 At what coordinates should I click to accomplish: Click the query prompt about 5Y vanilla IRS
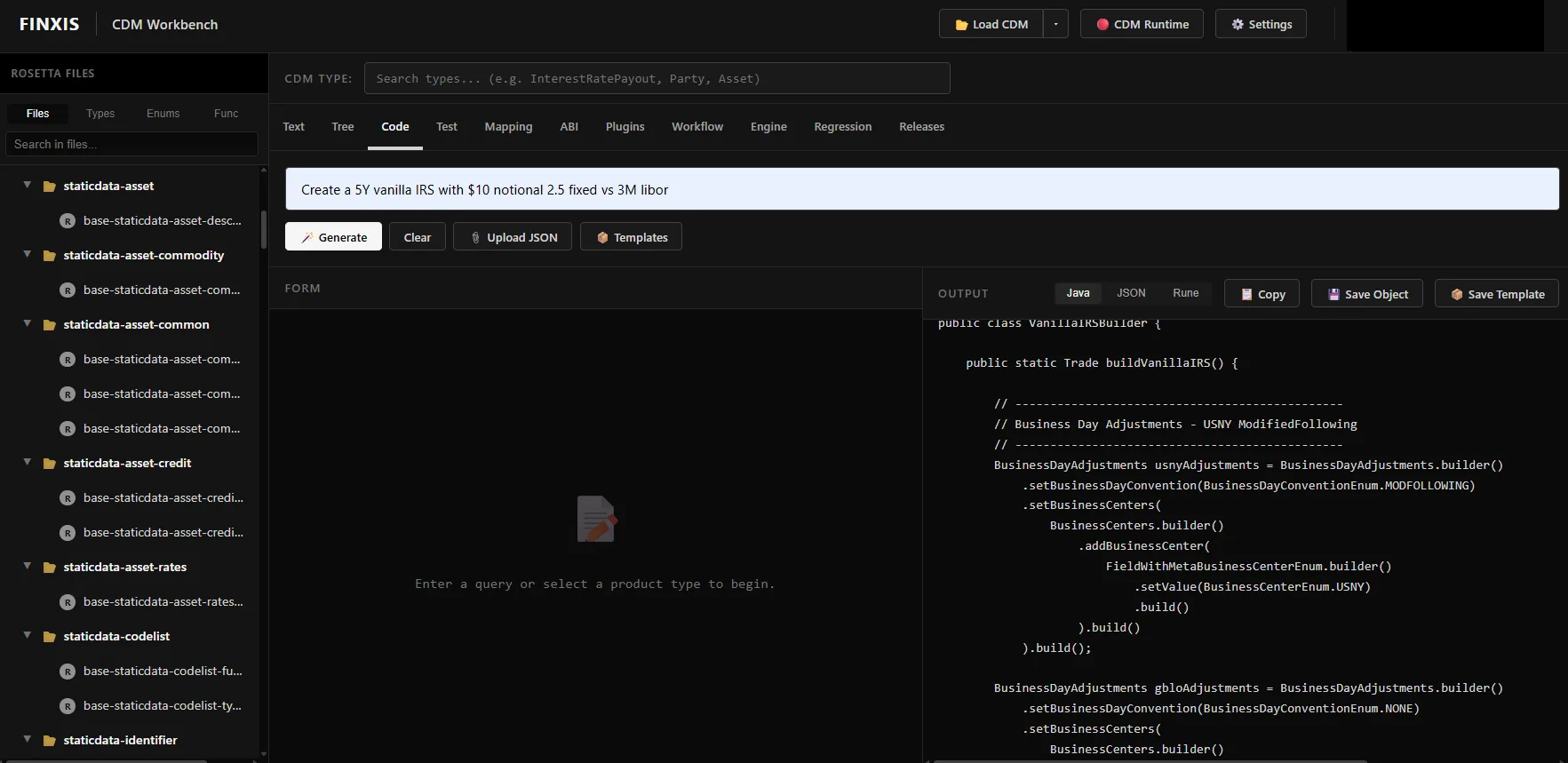[922, 189]
